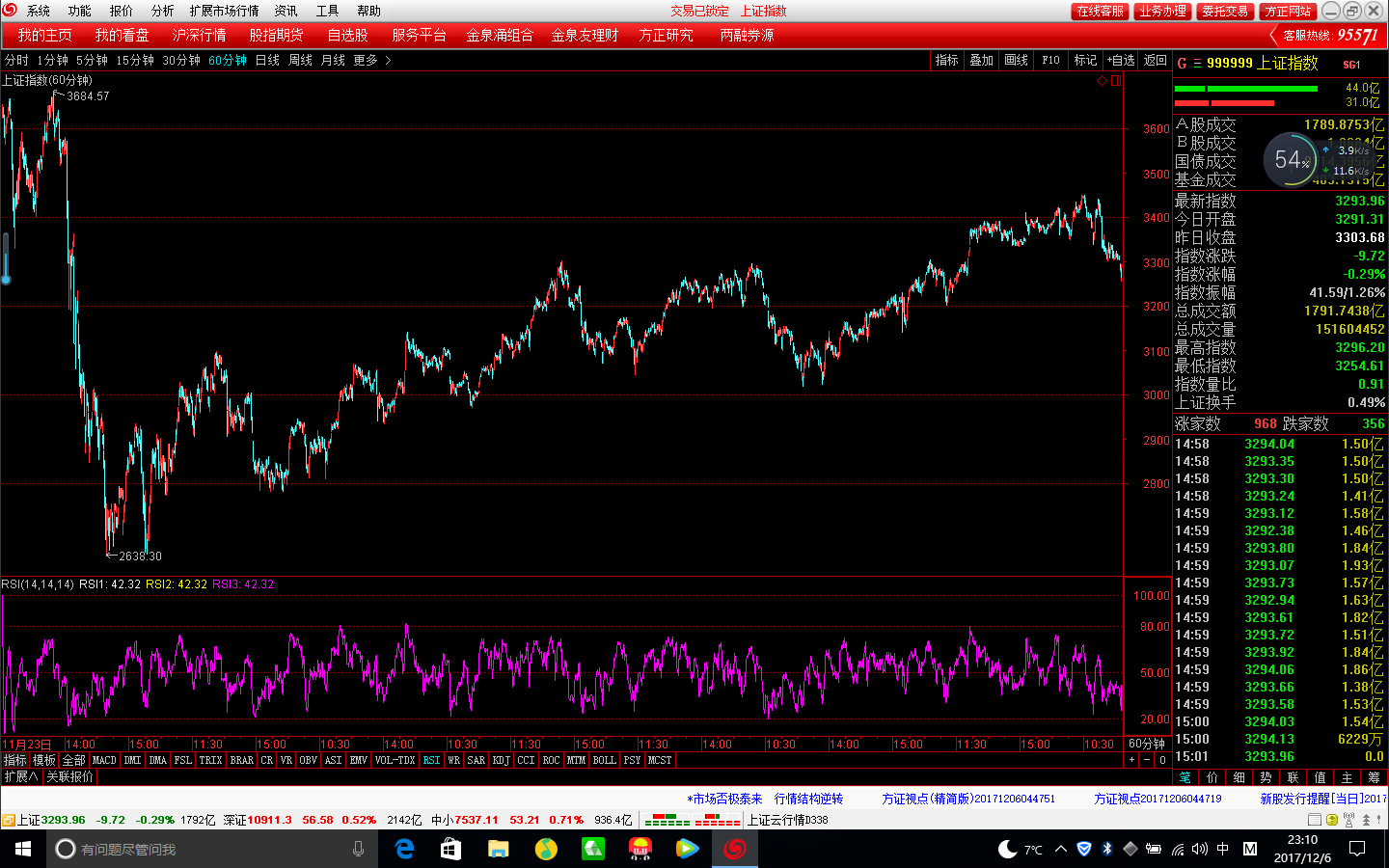Click the 上证3293.96 index in status bar
1389x868 pixels.
pyautogui.click(x=52, y=820)
